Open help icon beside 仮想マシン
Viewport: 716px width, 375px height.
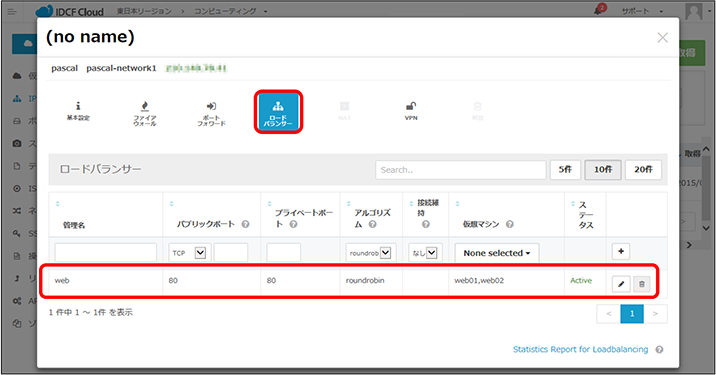coord(510,224)
